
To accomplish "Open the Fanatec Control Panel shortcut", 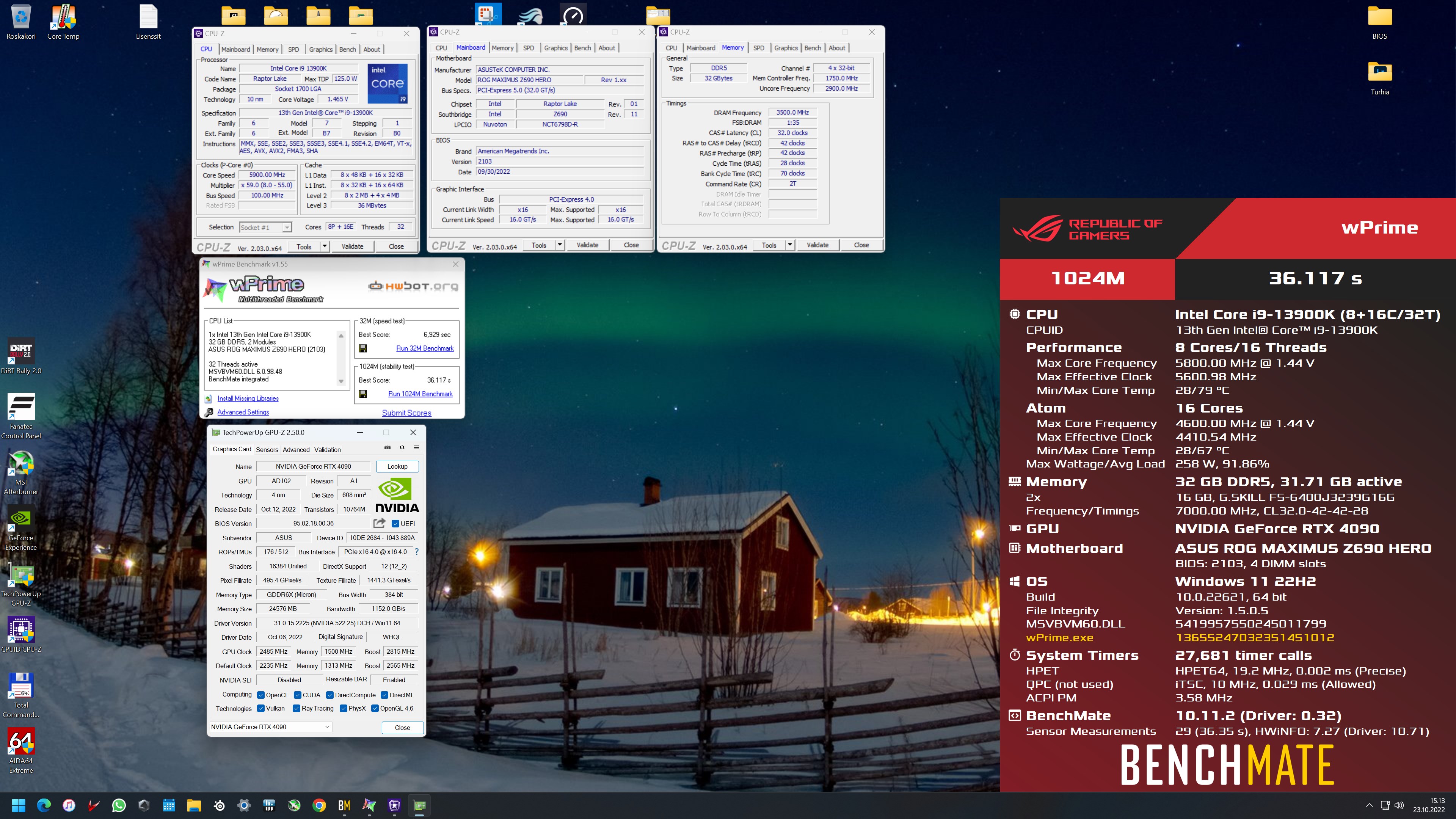I will click(21, 417).
